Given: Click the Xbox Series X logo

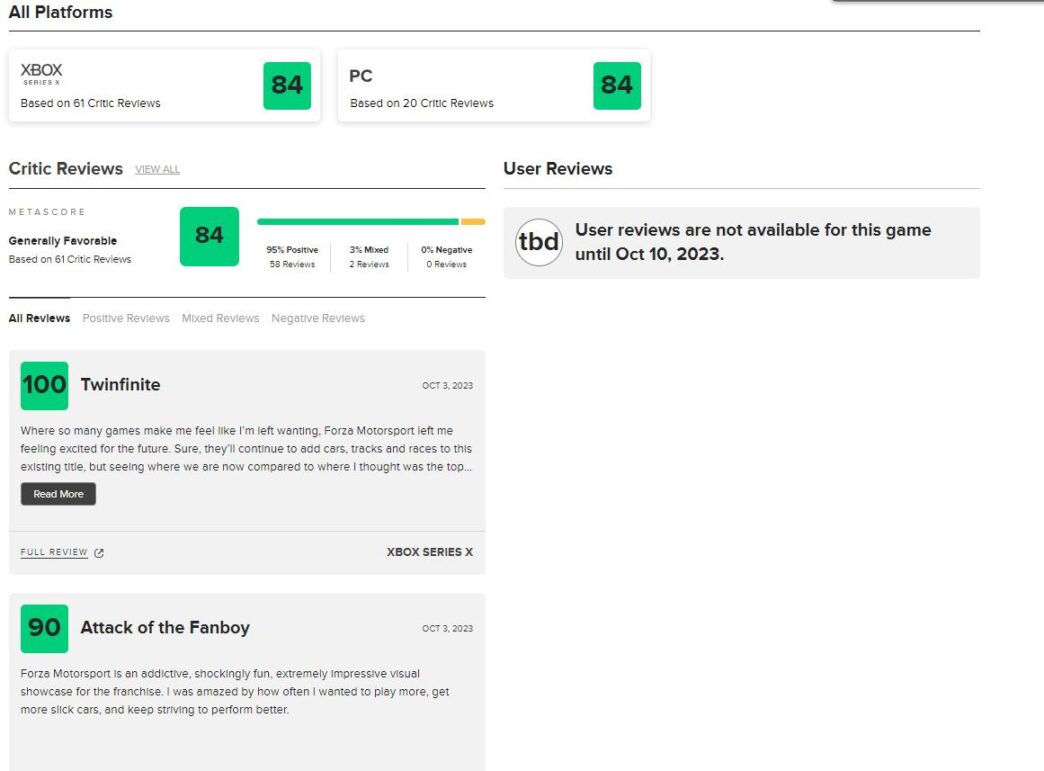Looking at the screenshot, I should (41, 73).
